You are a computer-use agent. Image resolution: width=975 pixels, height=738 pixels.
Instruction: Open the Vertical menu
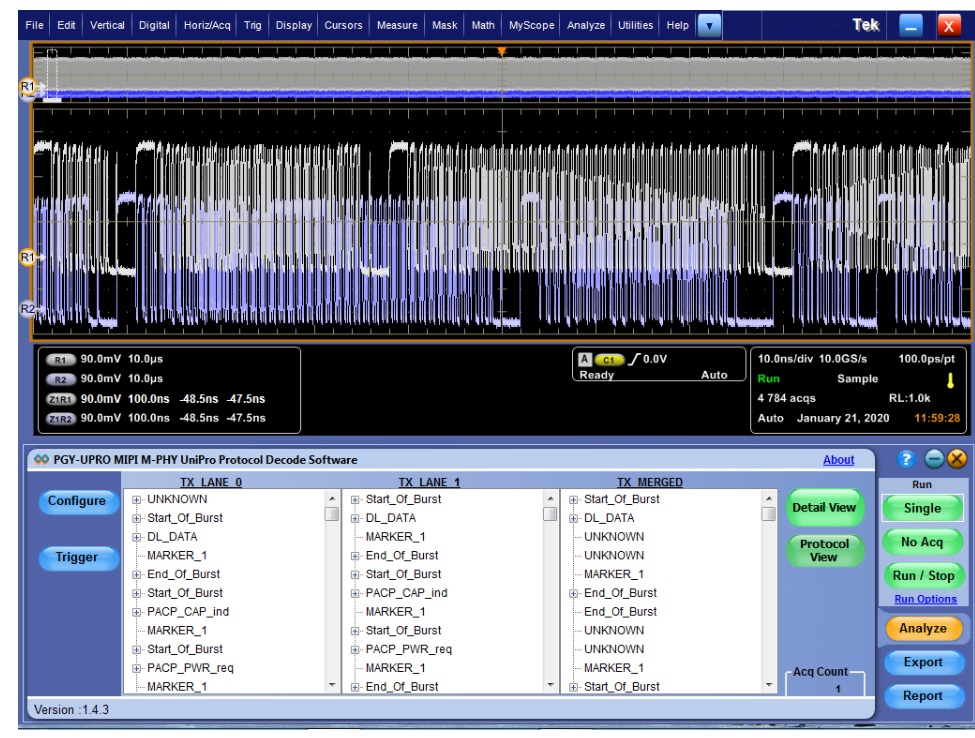[107, 25]
